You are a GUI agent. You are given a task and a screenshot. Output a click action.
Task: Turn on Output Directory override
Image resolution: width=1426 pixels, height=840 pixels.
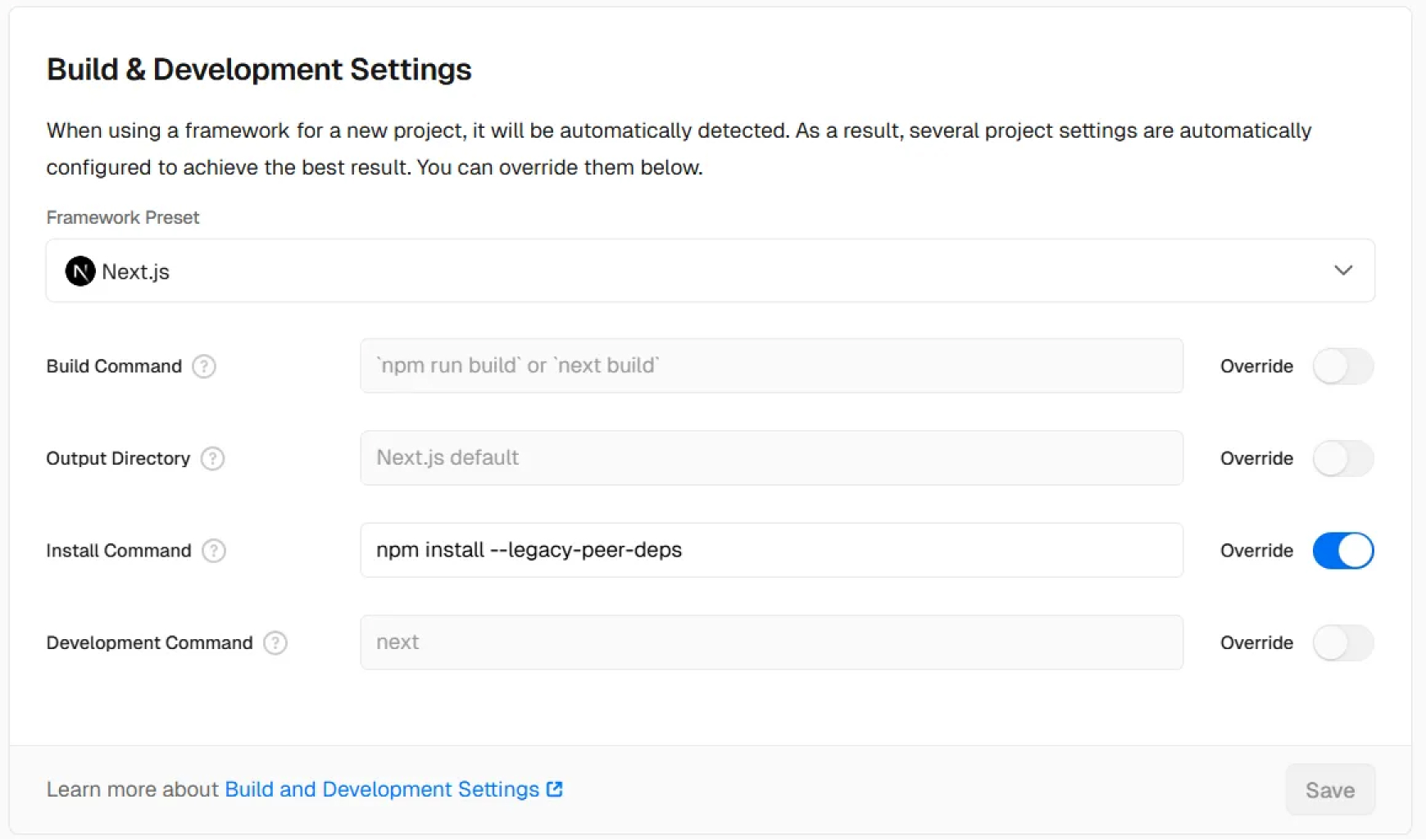(x=1342, y=459)
